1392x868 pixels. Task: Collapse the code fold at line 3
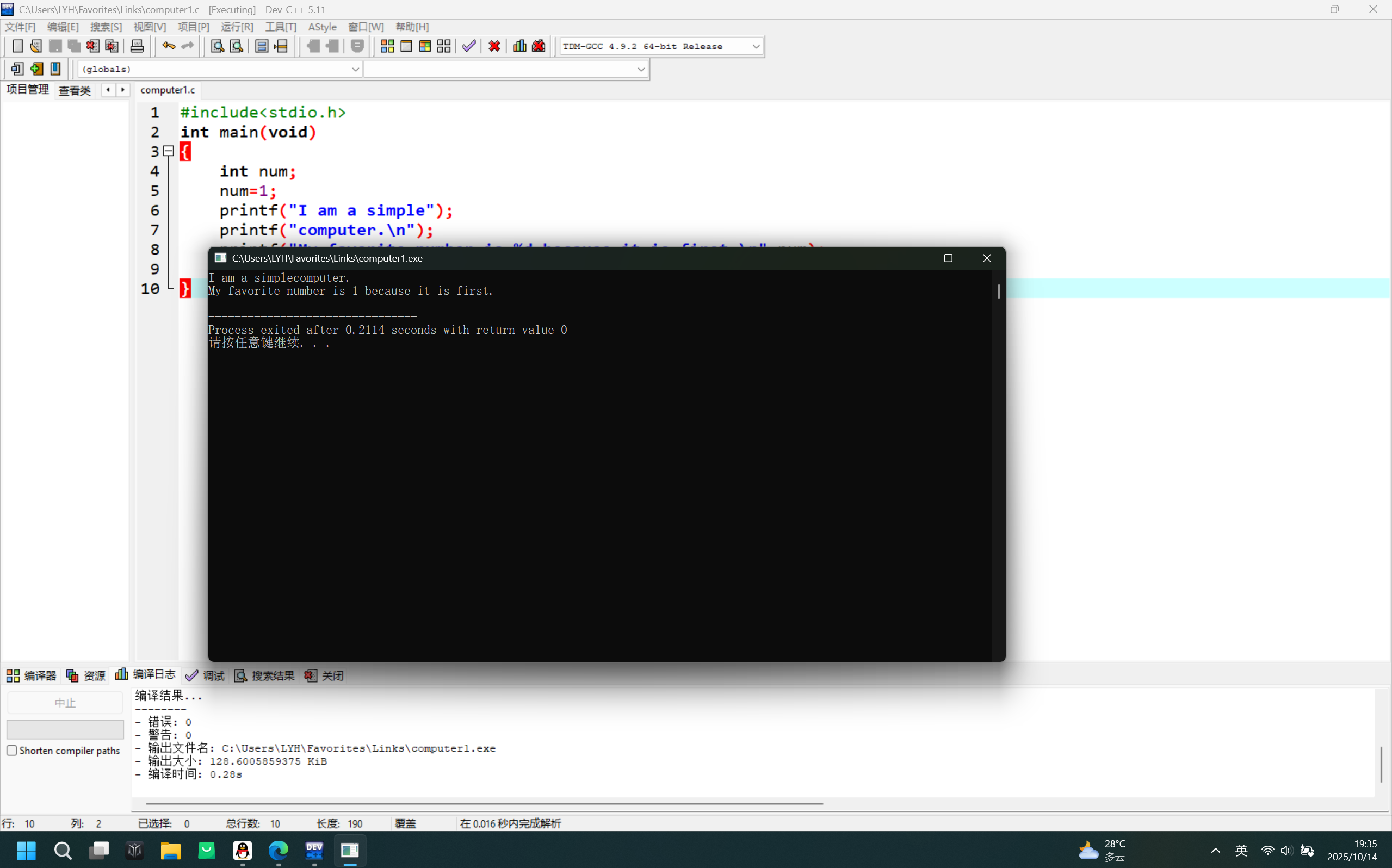tap(168, 151)
